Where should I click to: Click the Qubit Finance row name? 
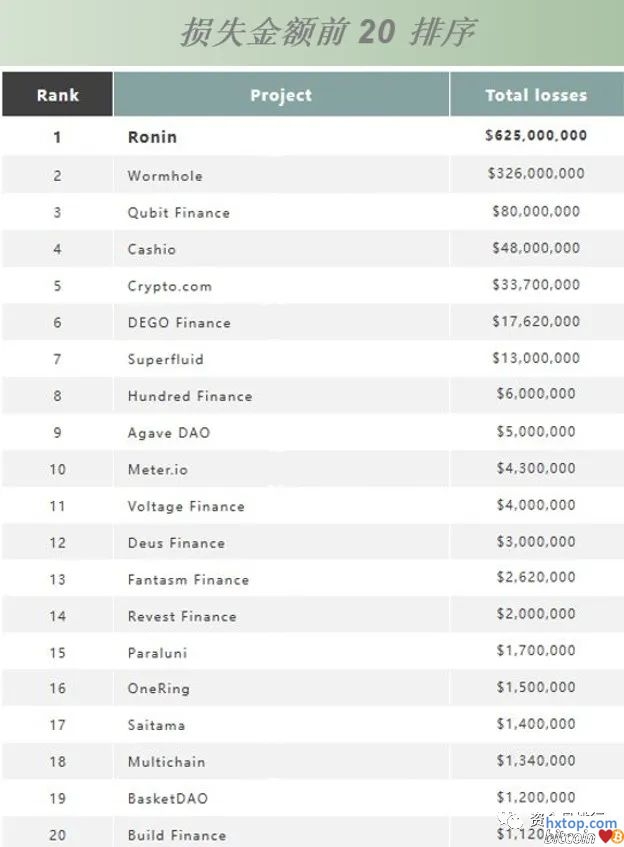pos(178,213)
